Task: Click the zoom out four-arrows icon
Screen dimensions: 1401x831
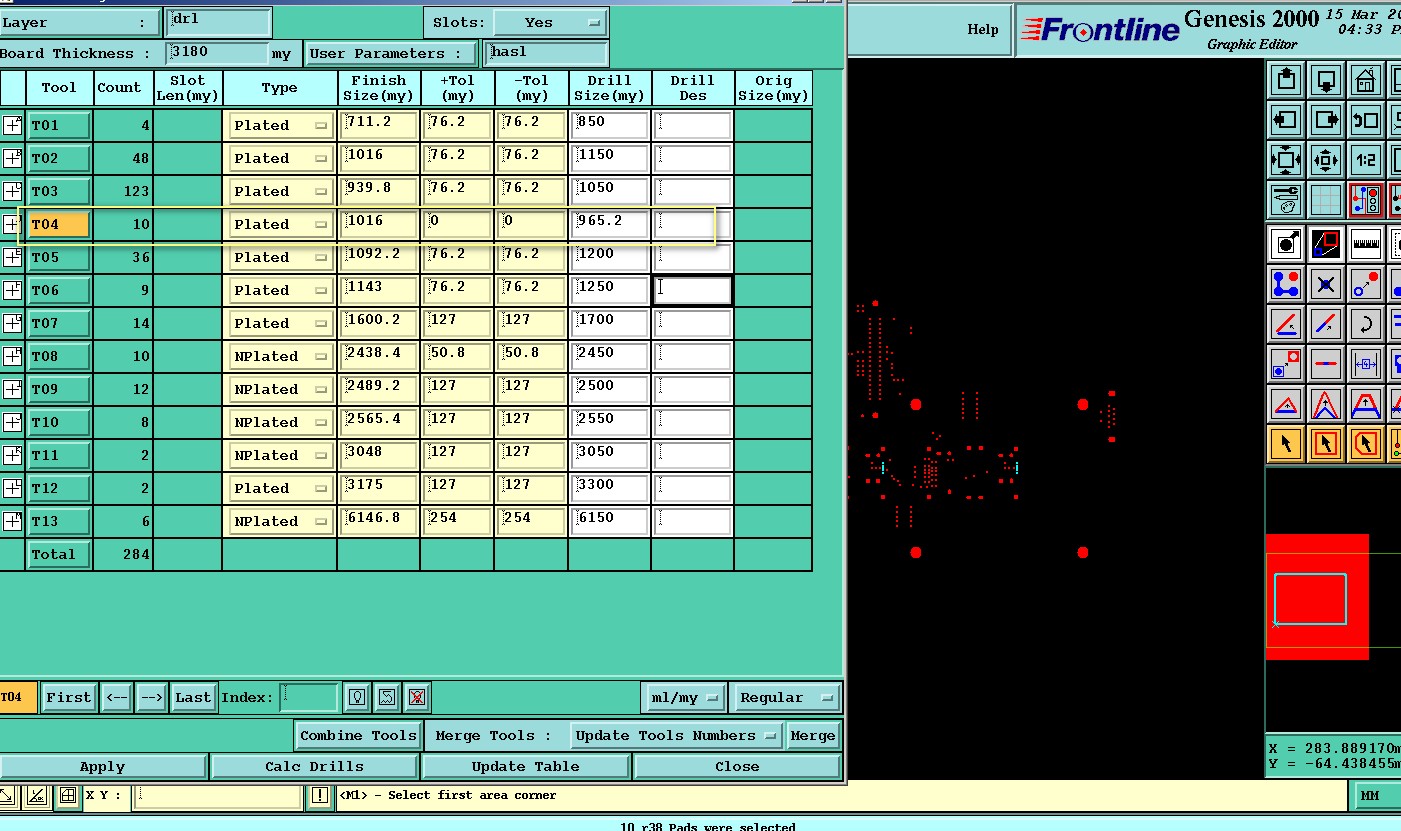Action: point(1286,159)
